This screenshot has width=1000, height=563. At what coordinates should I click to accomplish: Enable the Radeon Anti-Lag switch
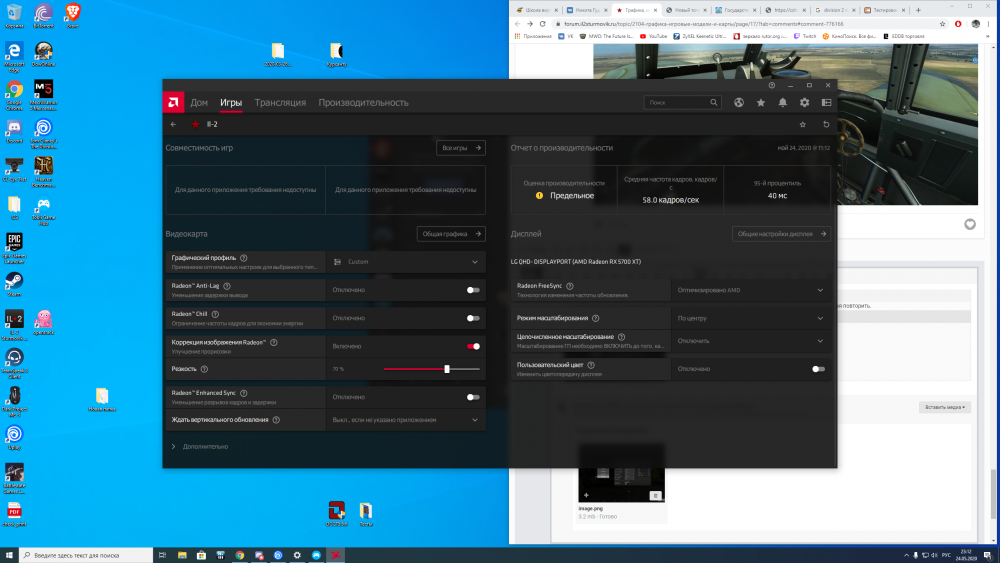click(473, 290)
